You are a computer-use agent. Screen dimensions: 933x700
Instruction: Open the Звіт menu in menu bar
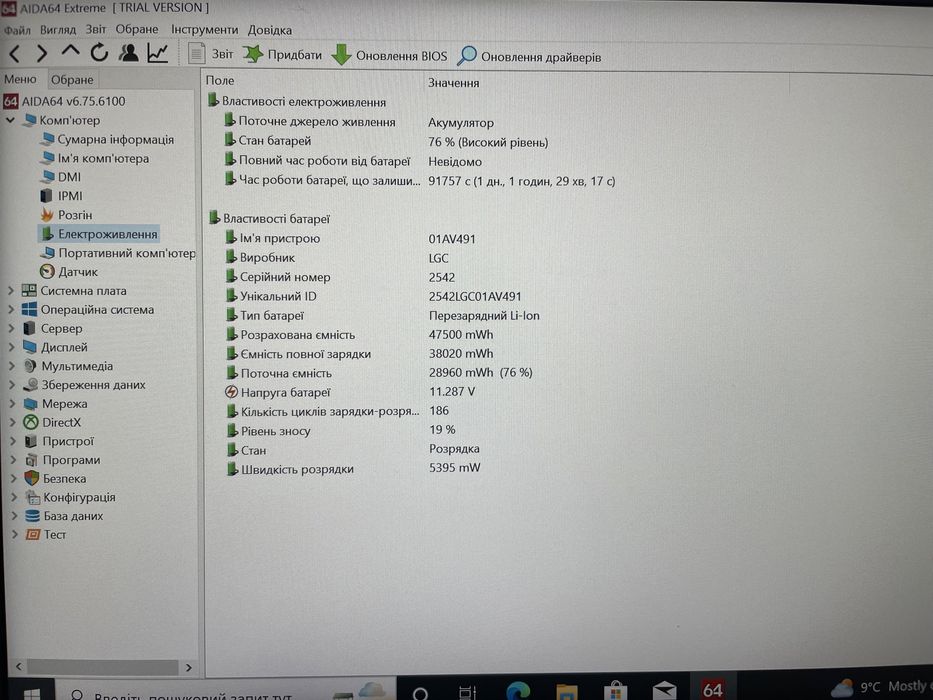[96, 29]
